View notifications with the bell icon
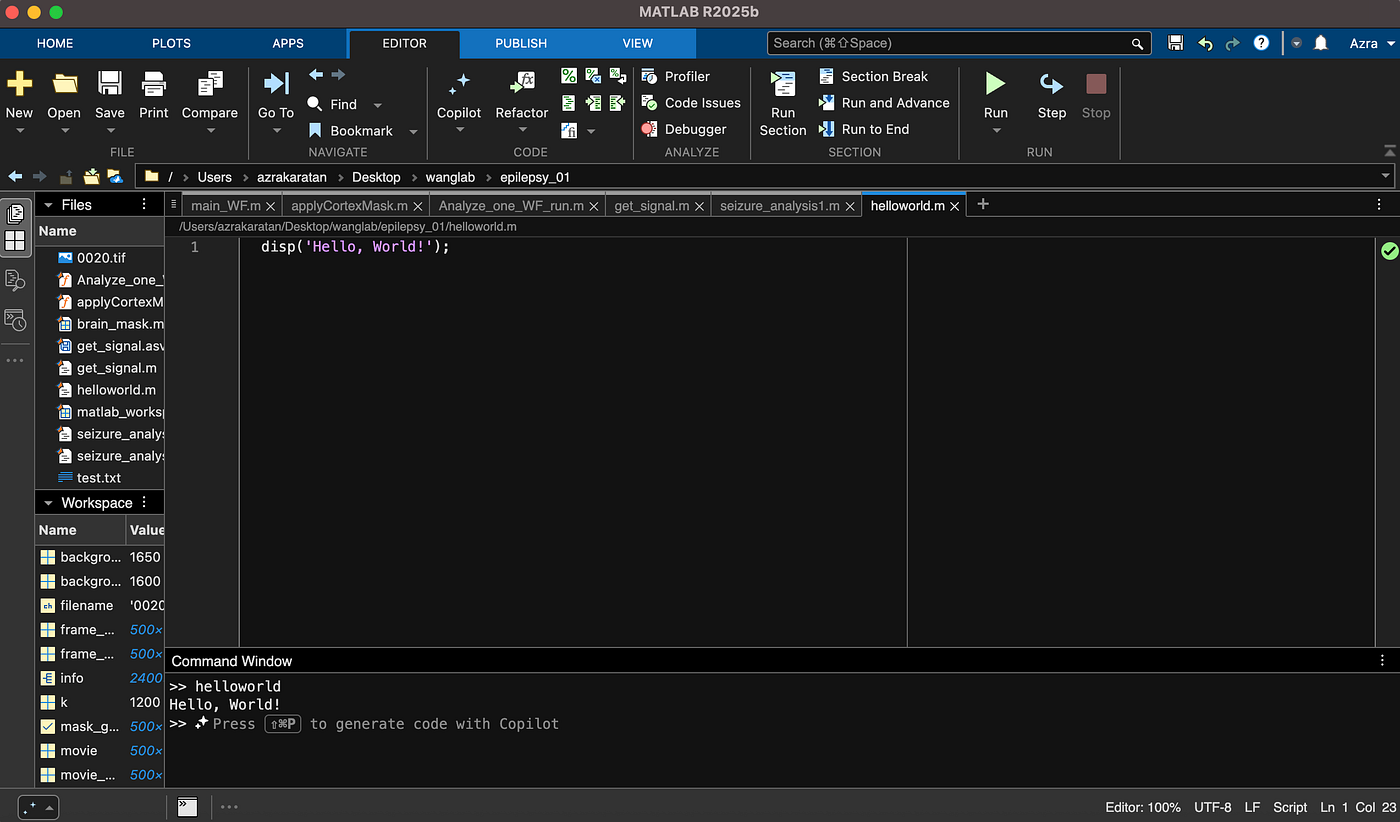Viewport: 1400px width, 822px height. 1321,43
